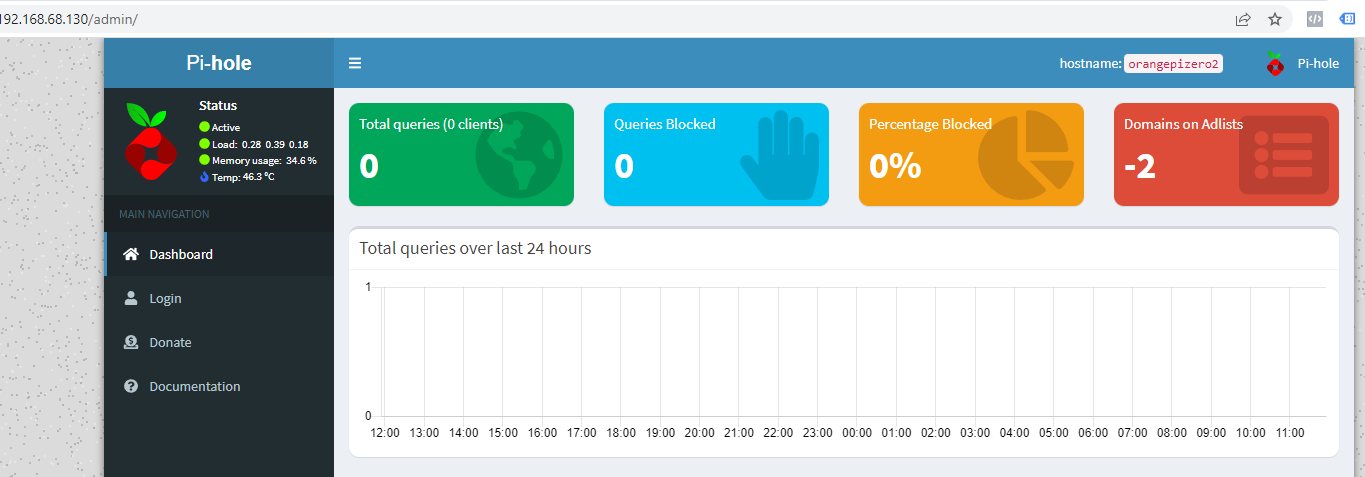1365x477 pixels.
Task: Click the orangepizero2 hostname badge
Action: 1173,63
